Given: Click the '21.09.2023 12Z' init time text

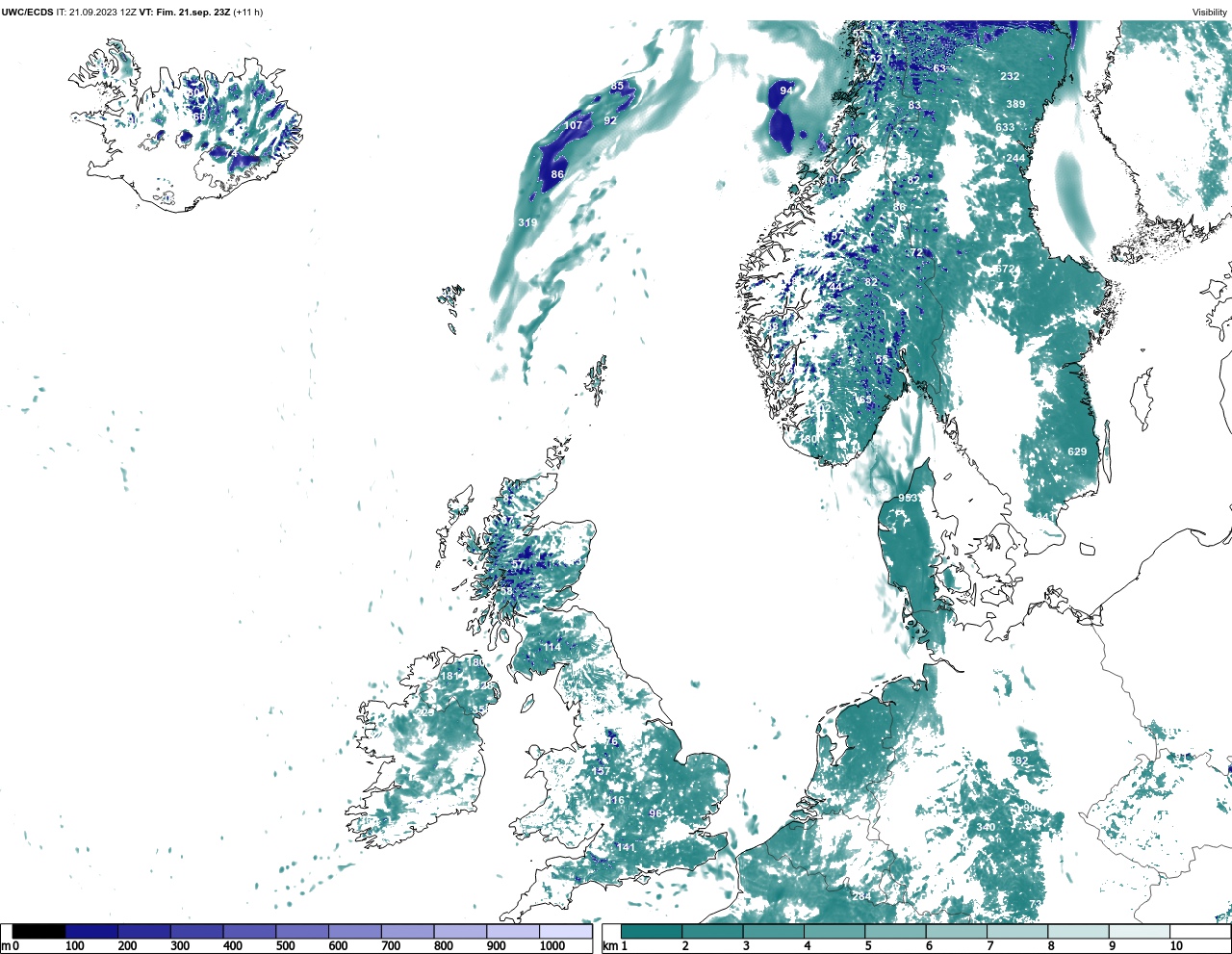Looking at the screenshot, I should 103,13.
